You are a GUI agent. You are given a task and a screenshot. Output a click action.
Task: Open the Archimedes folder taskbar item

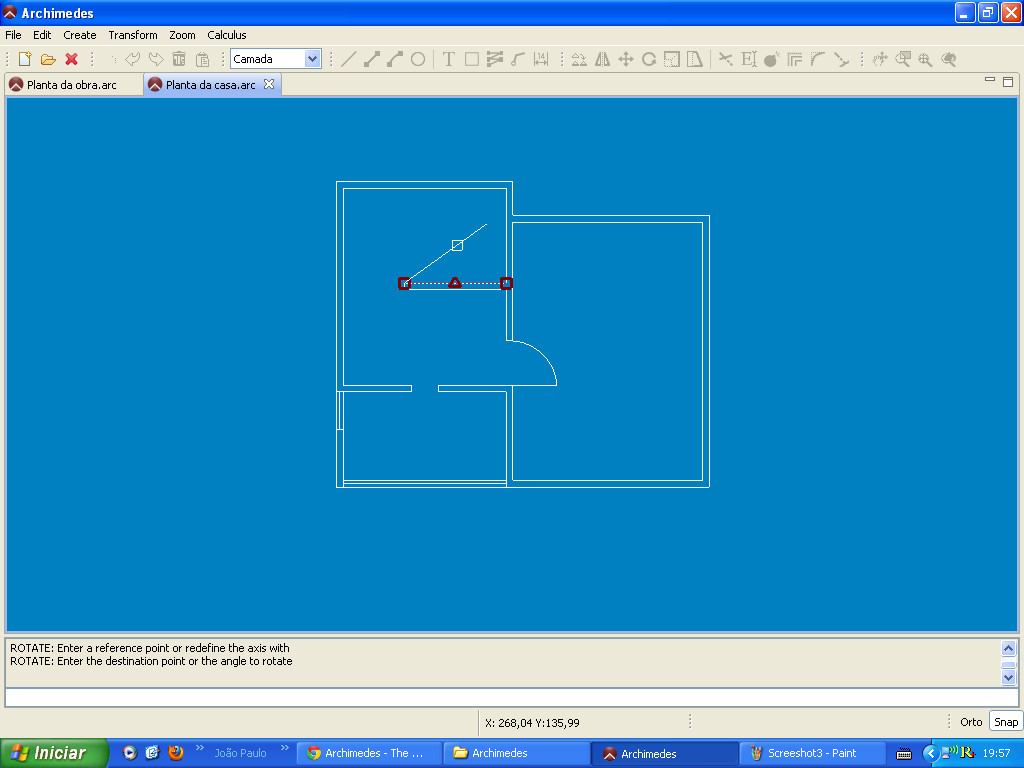(517, 753)
